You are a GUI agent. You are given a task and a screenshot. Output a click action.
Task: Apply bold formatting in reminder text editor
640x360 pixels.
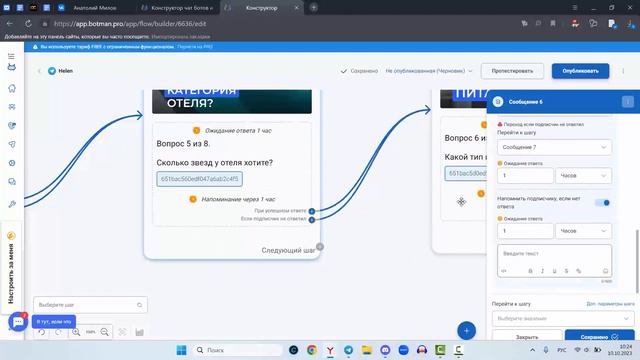coord(530,271)
